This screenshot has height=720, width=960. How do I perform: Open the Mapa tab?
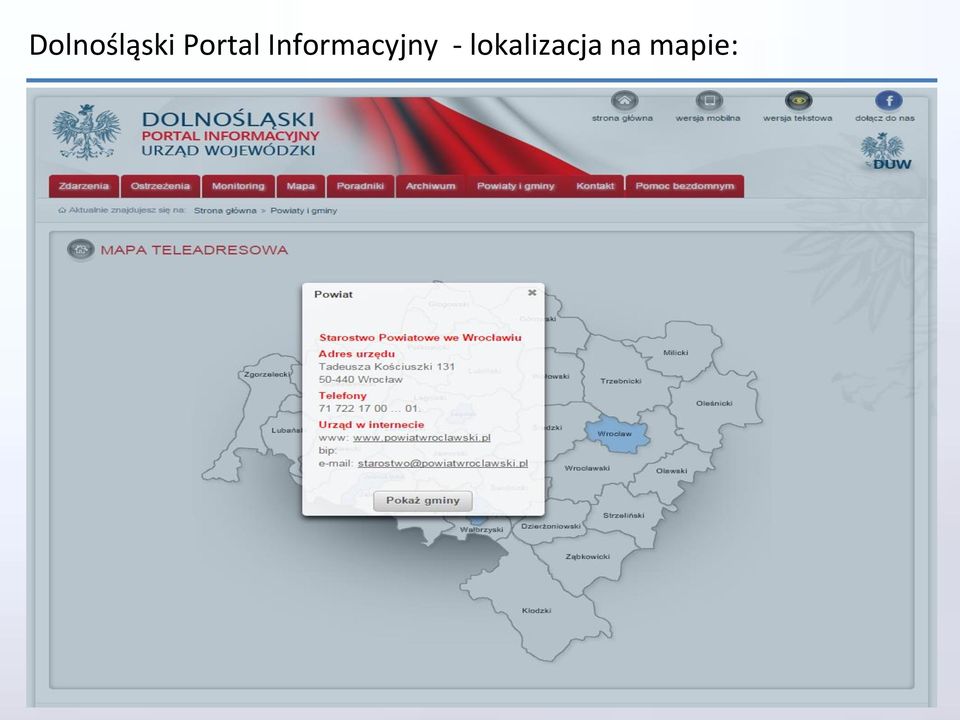301,186
